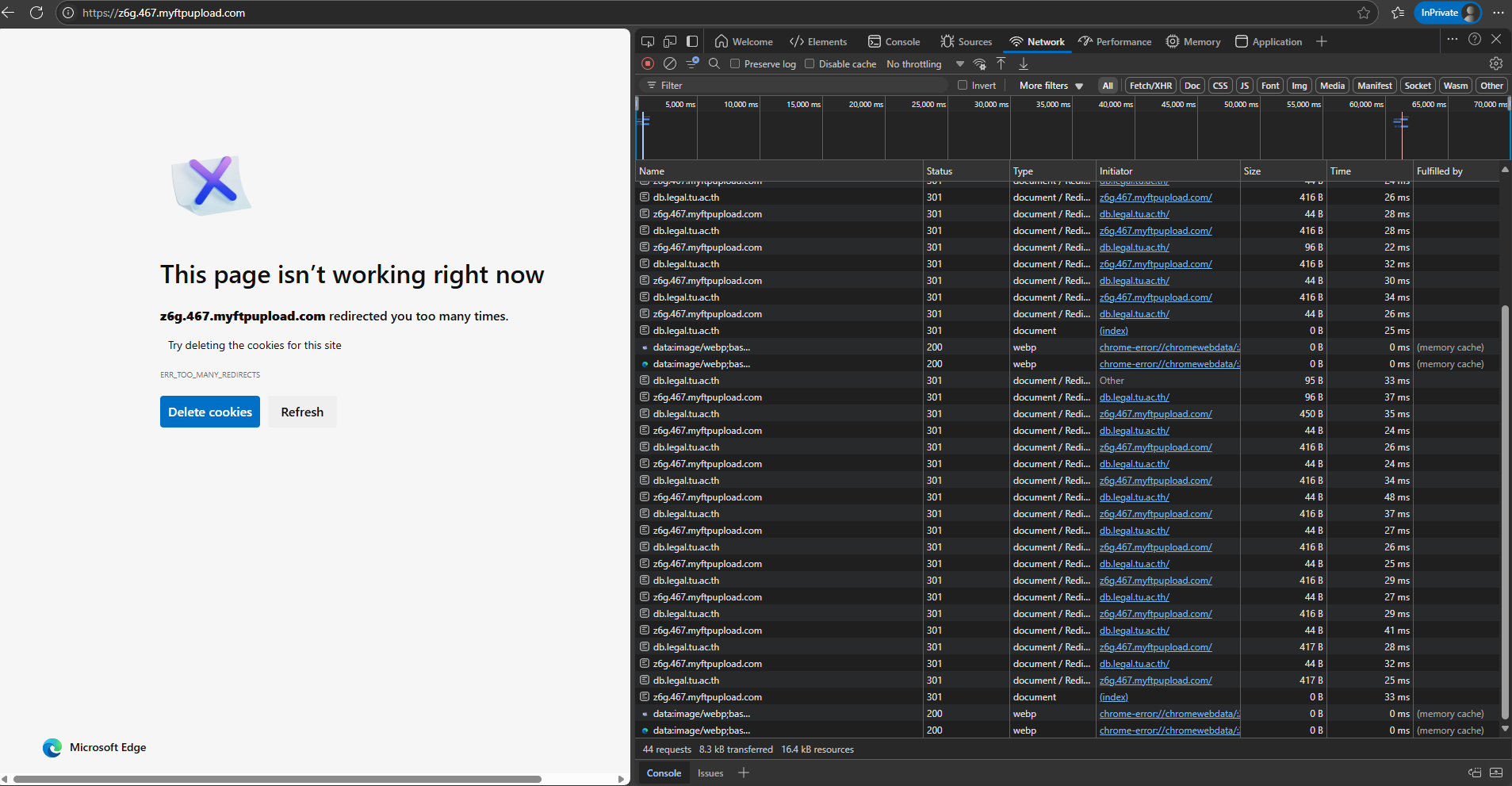Clear the network log
The image size is (1512, 786).
click(670, 63)
